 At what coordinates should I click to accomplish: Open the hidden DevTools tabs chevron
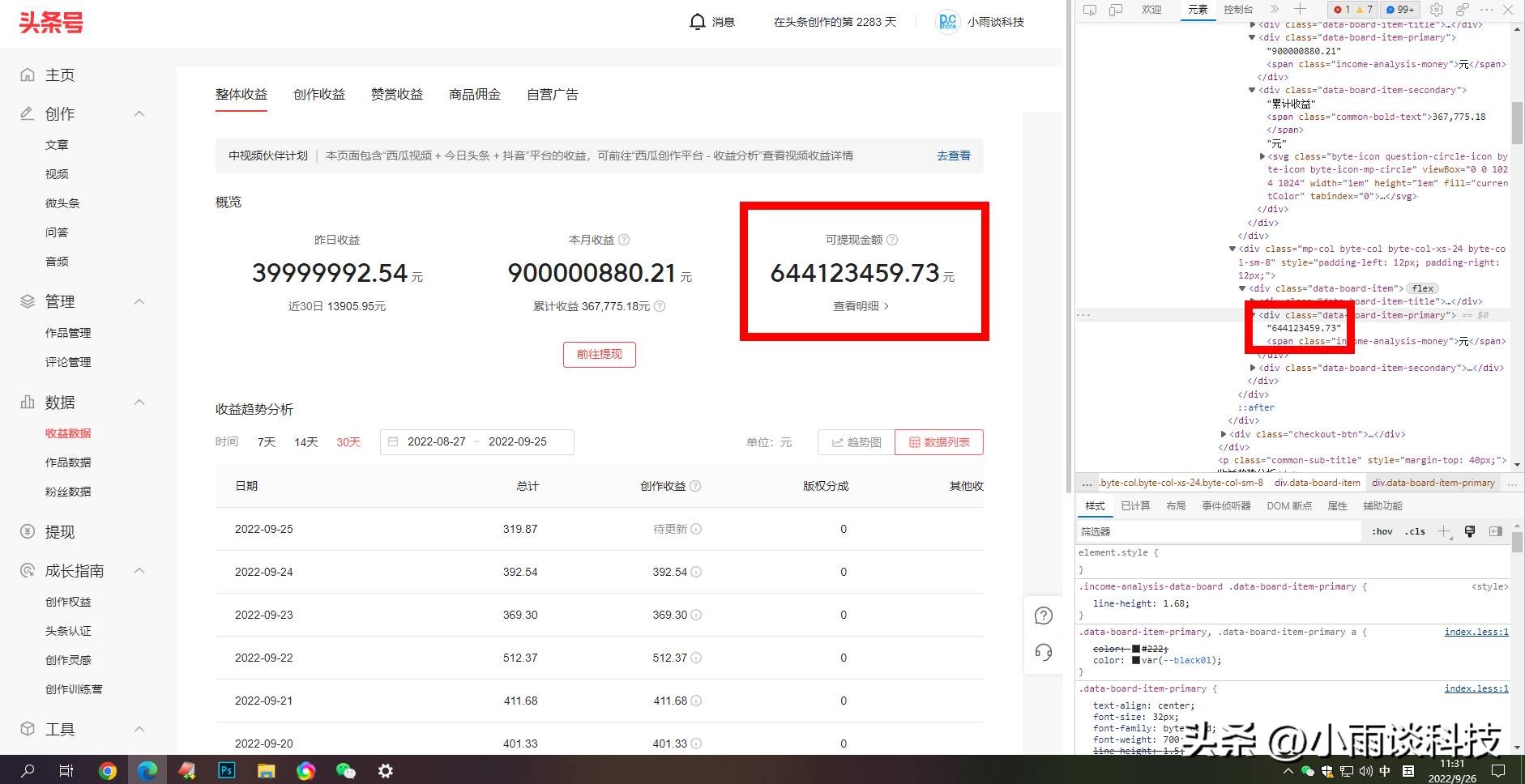(1275, 10)
